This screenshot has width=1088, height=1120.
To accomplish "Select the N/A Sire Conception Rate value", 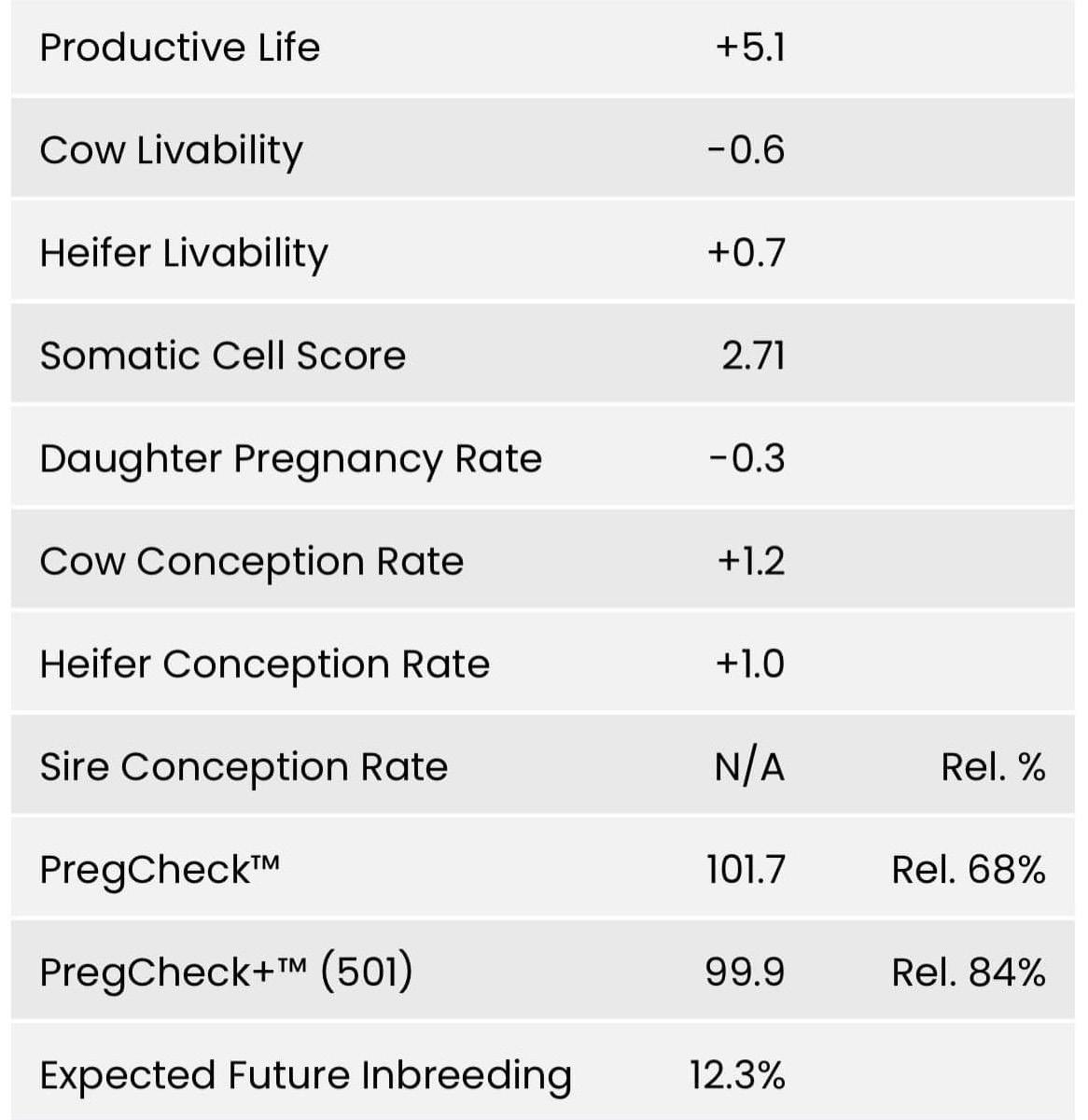I will 749,767.
